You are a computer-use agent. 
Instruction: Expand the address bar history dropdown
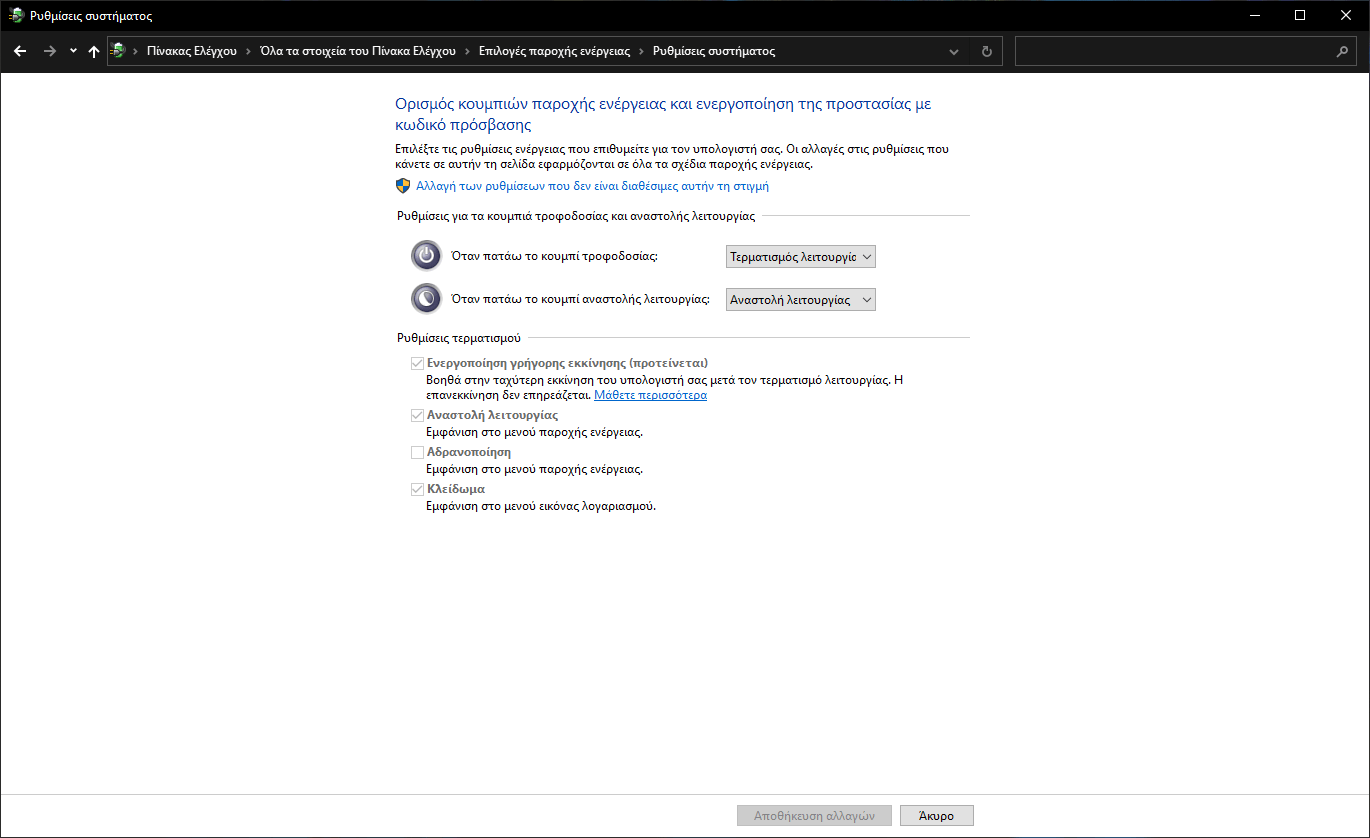pyautogui.click(x=954, y=51)
